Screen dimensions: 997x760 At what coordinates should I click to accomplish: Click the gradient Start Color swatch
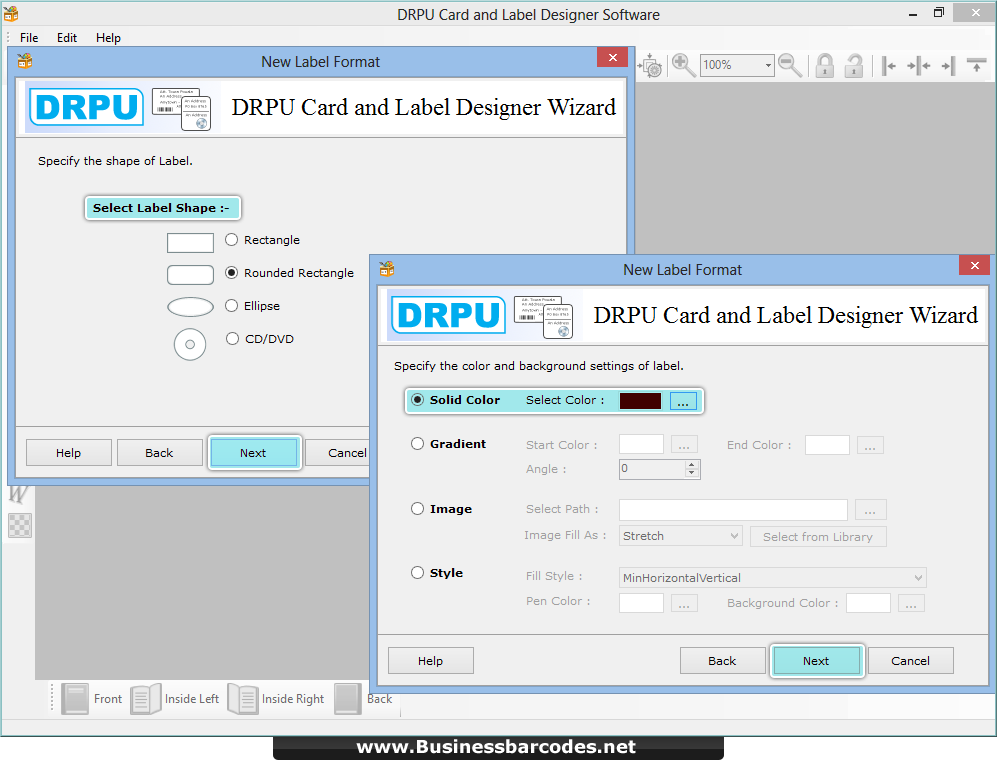coord(641,445)
